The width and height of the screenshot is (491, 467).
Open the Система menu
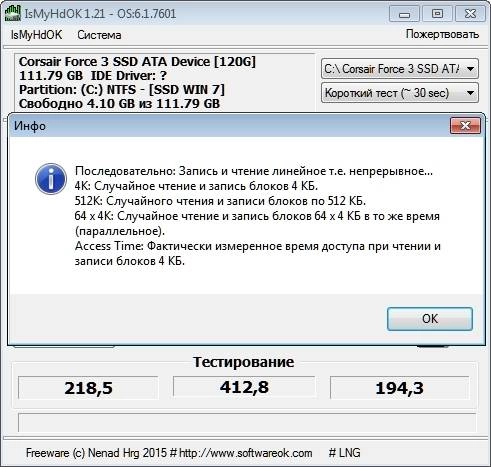(x=99, y=35)
